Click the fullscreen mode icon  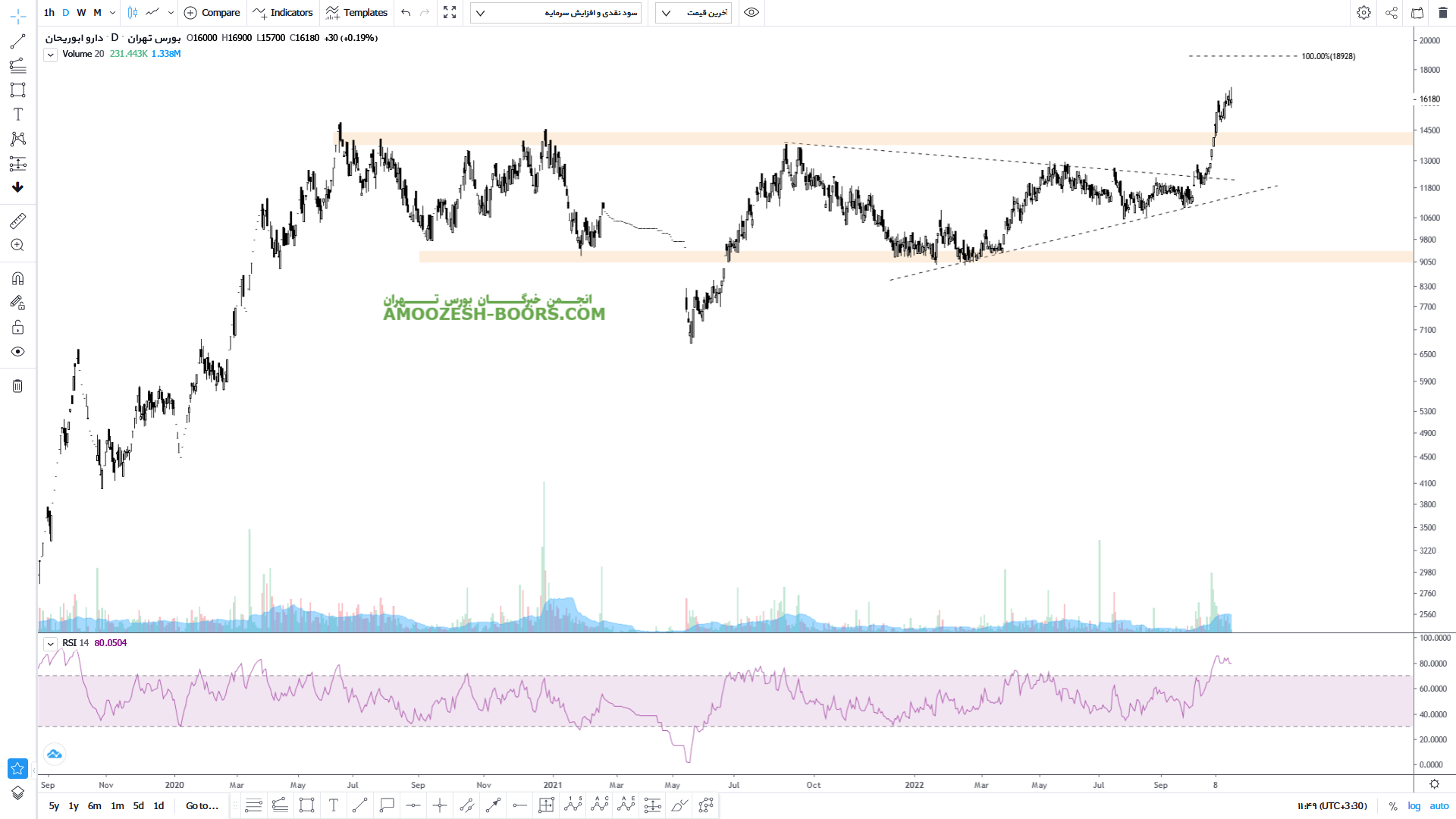[x=450, y=13]
